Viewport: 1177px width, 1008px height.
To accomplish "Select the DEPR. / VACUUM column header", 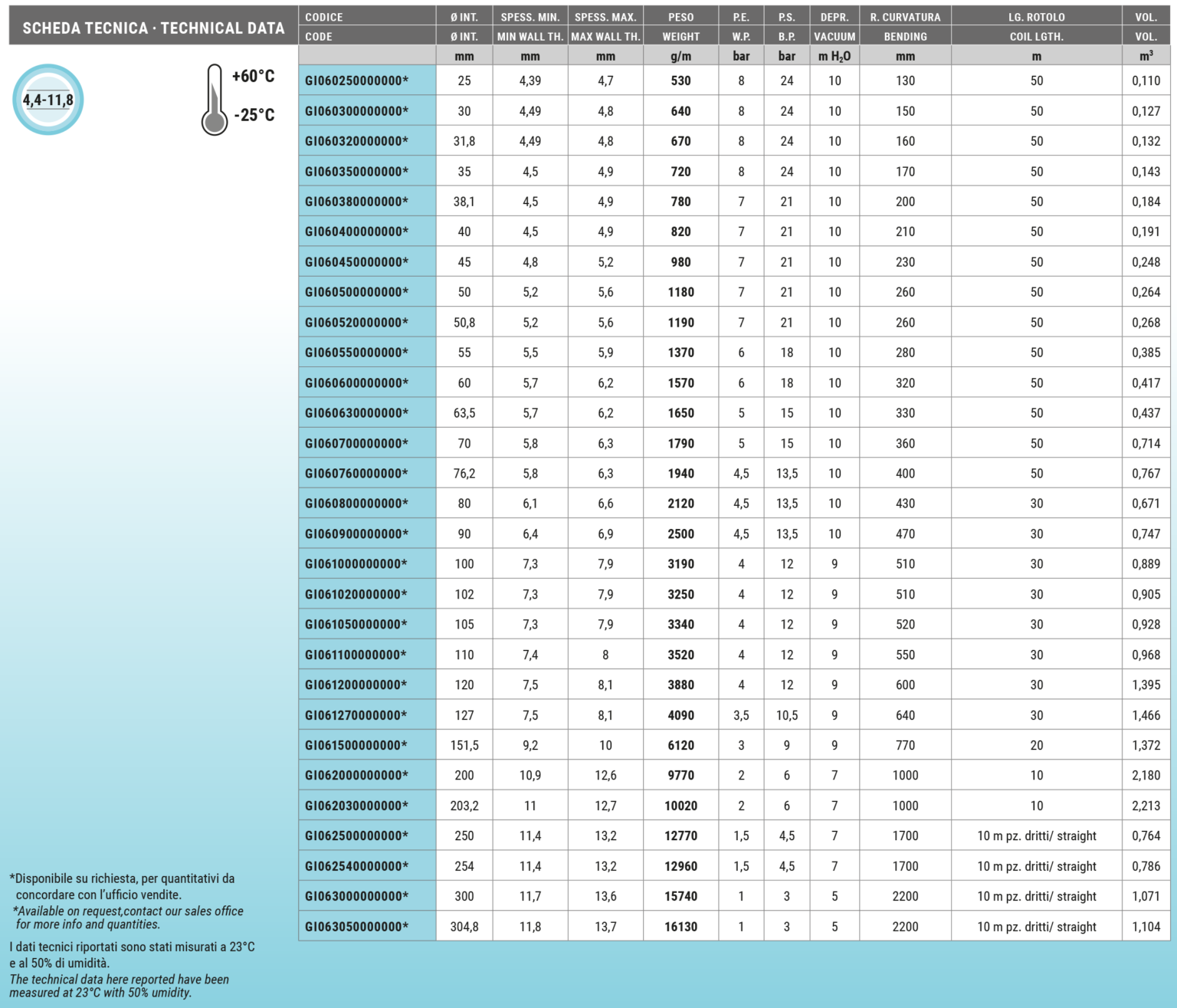I will [x=834, y=26].
